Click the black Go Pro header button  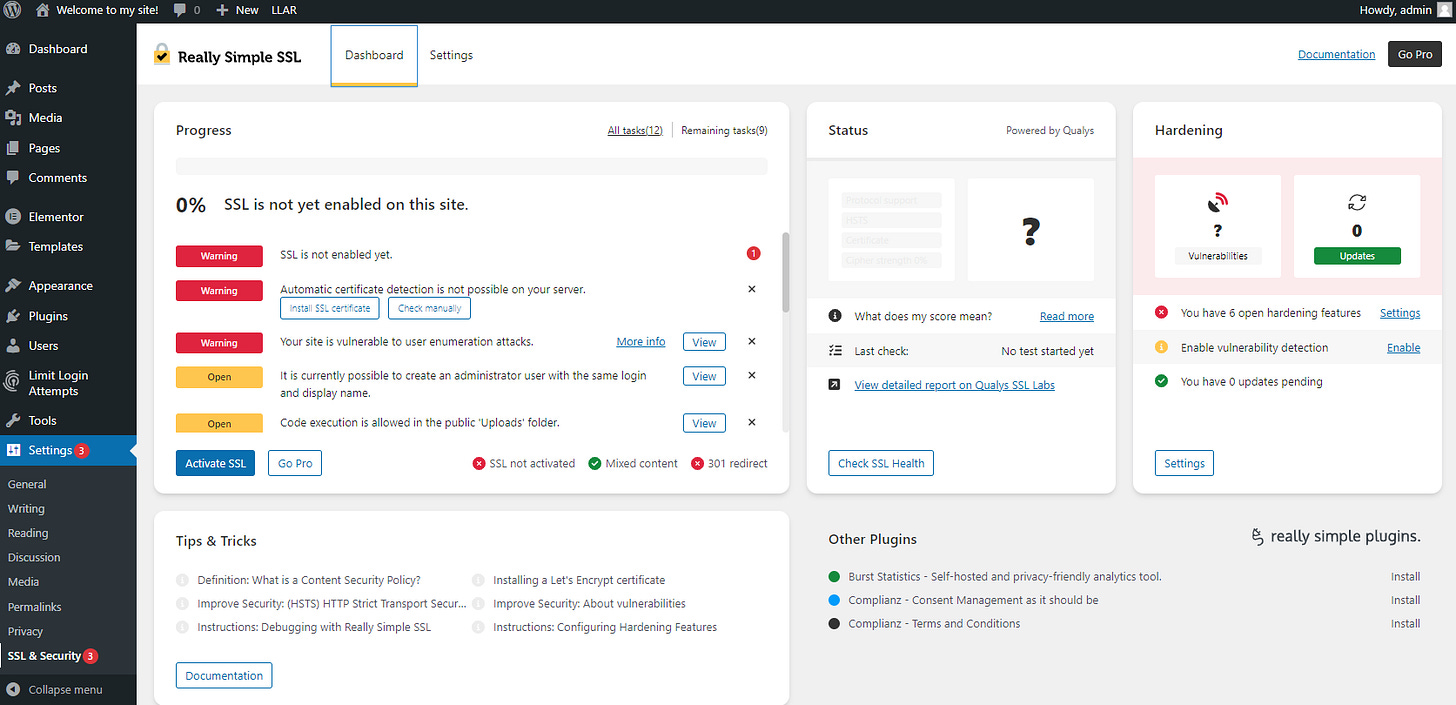pos(1415,55)
